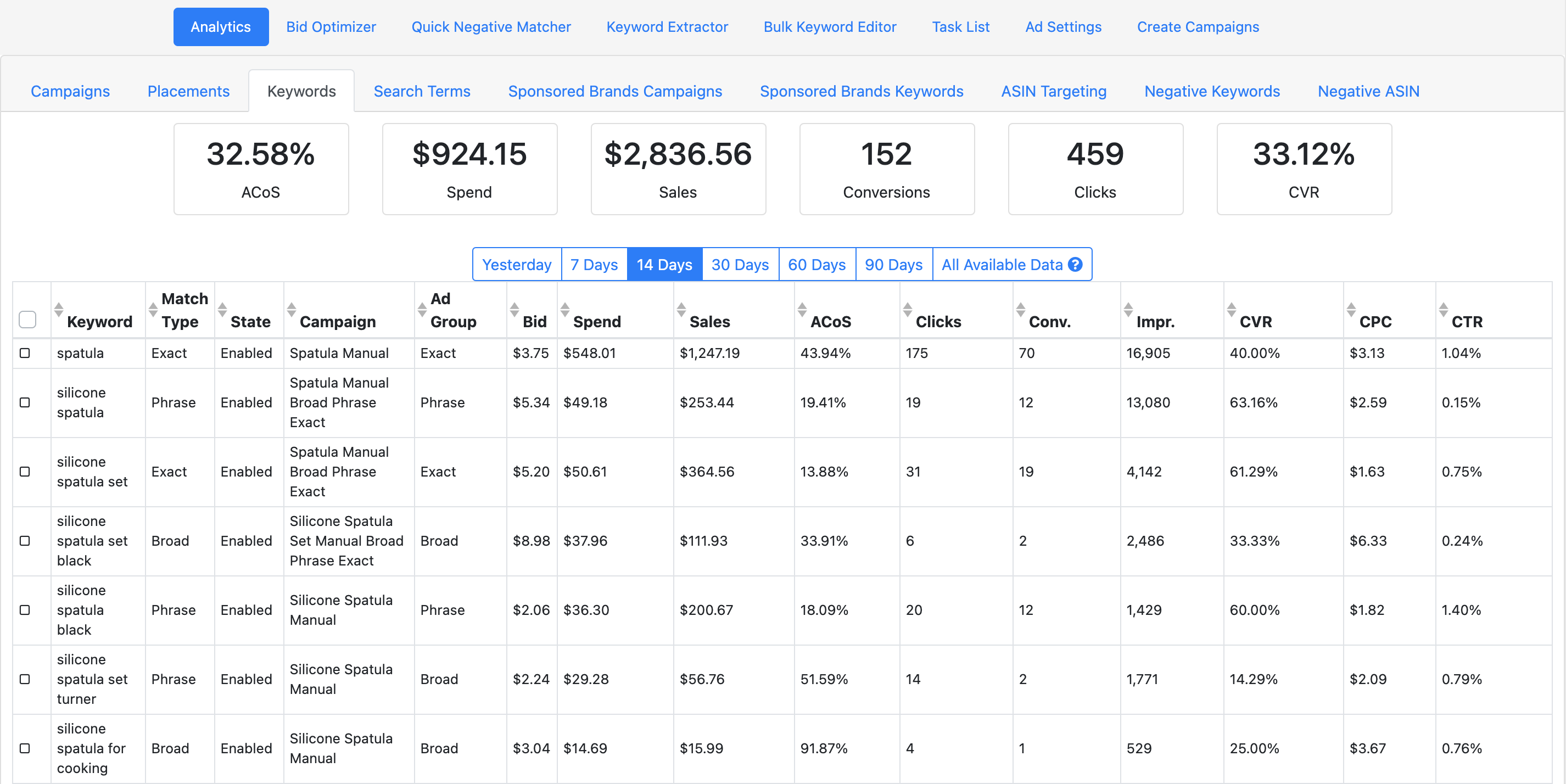The width and height of the screenshot is (1566, 784).
Task: Check the box for the silicone spatula row
Action: 25,402
